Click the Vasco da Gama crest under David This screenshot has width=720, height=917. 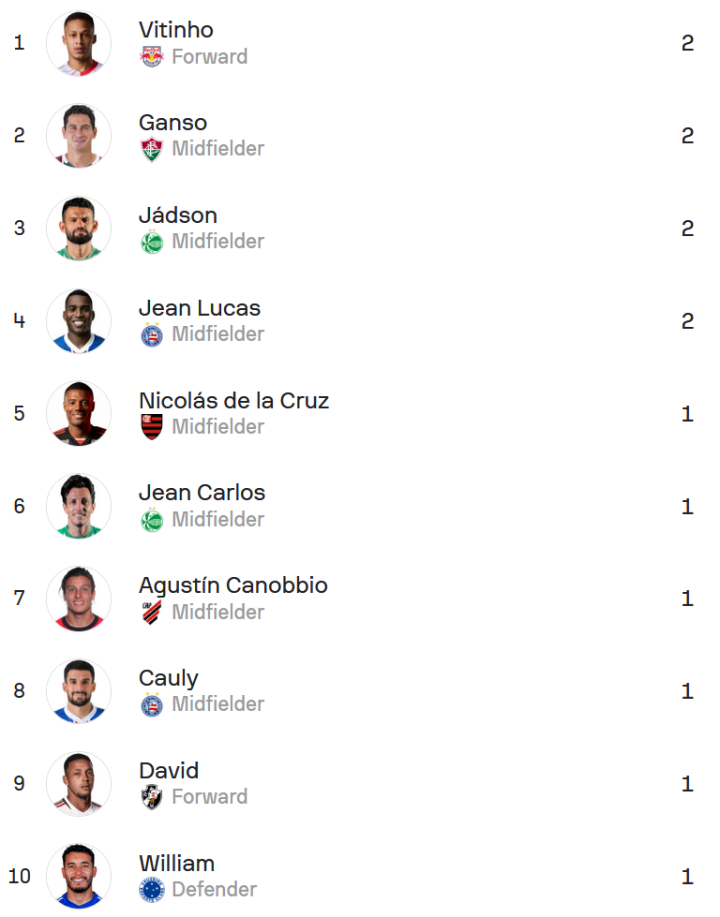(151, 797)
